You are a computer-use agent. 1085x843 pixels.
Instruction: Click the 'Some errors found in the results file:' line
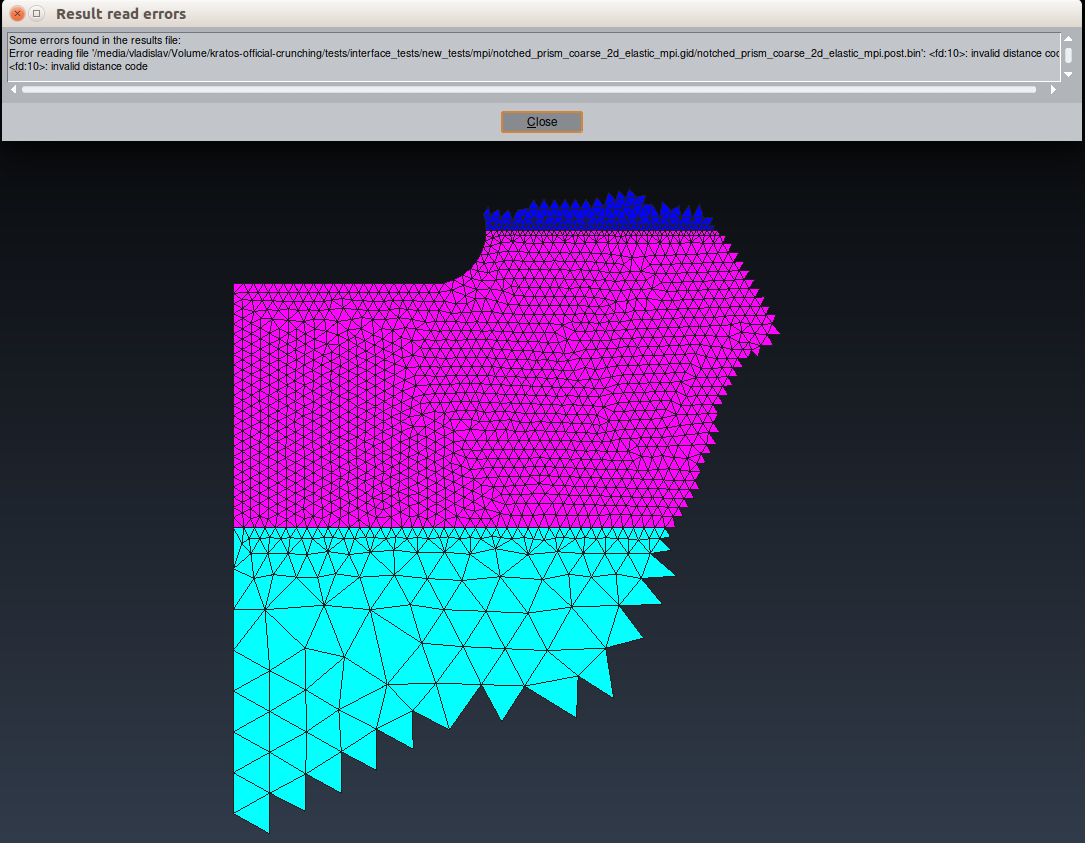95,40
